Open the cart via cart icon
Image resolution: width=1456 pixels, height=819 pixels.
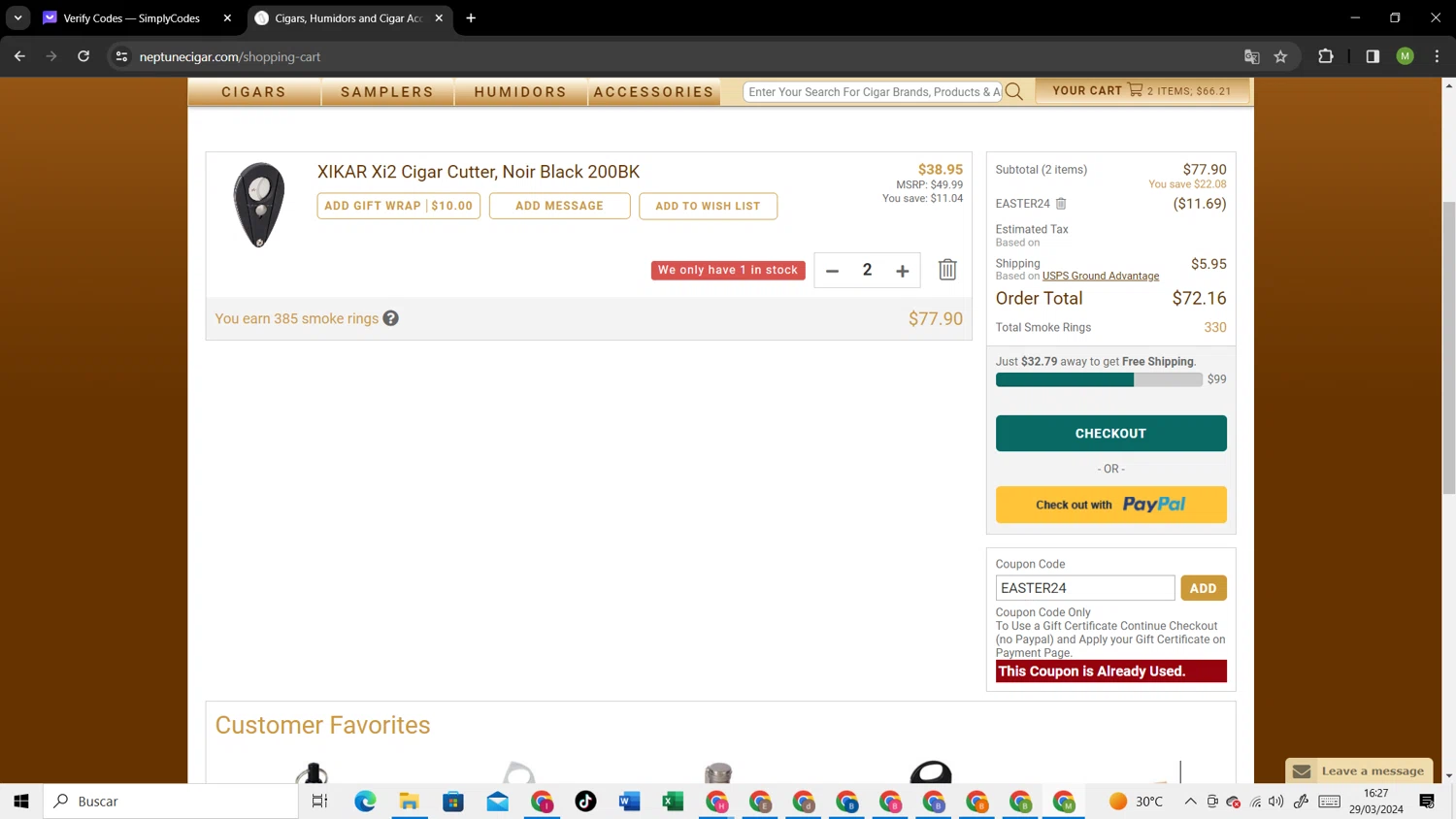(x=1135, y=90)
